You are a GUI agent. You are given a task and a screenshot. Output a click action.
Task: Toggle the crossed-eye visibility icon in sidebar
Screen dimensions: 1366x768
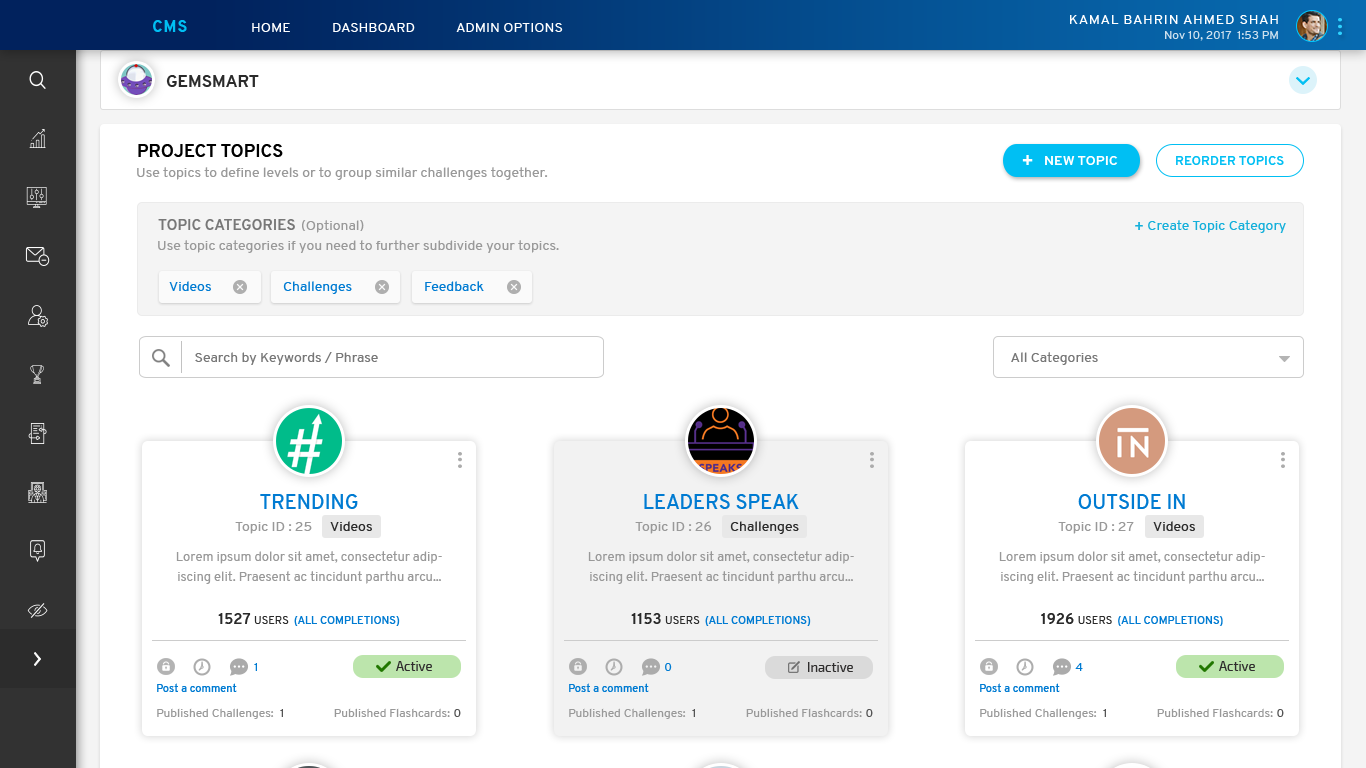(37, 610)
